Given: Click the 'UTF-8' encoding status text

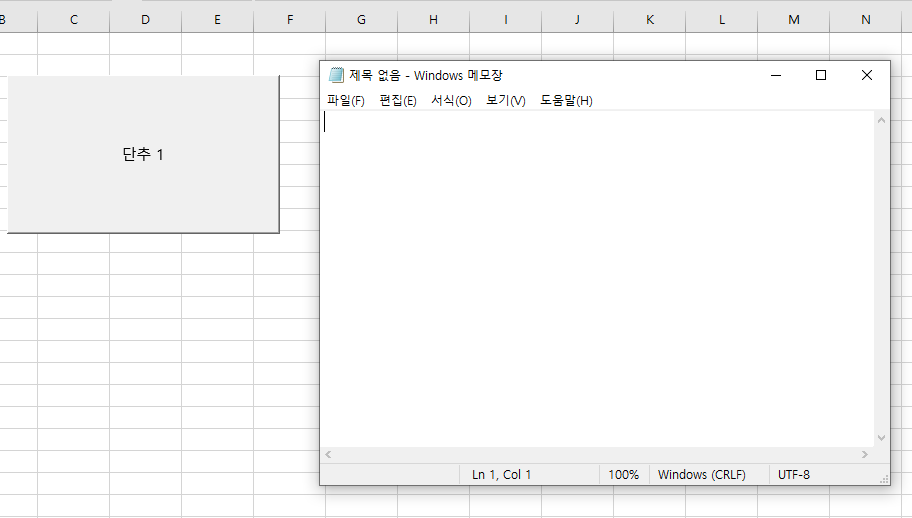Looking at the screenshot, I should pyautogui.click(x=793, y=474).
